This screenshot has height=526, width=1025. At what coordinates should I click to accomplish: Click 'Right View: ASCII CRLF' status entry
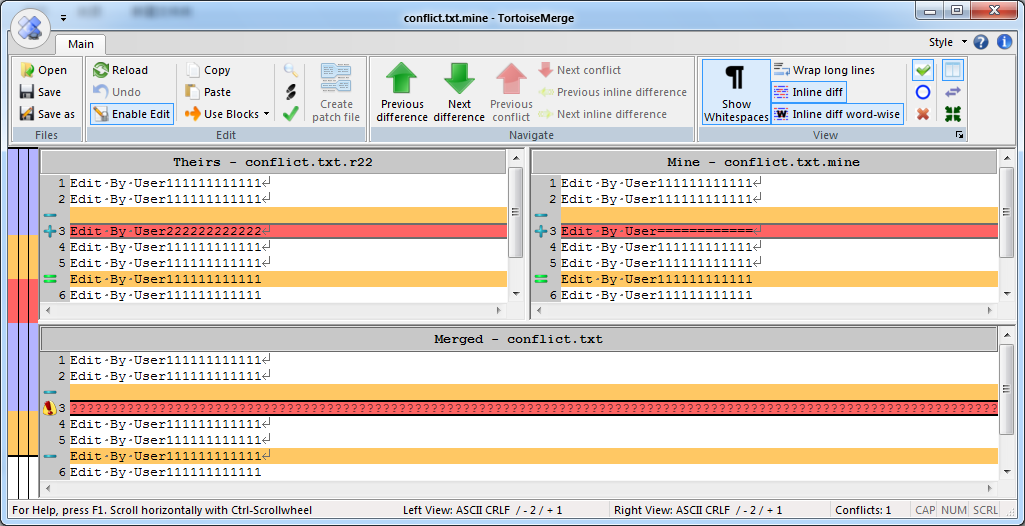[698, 510]
